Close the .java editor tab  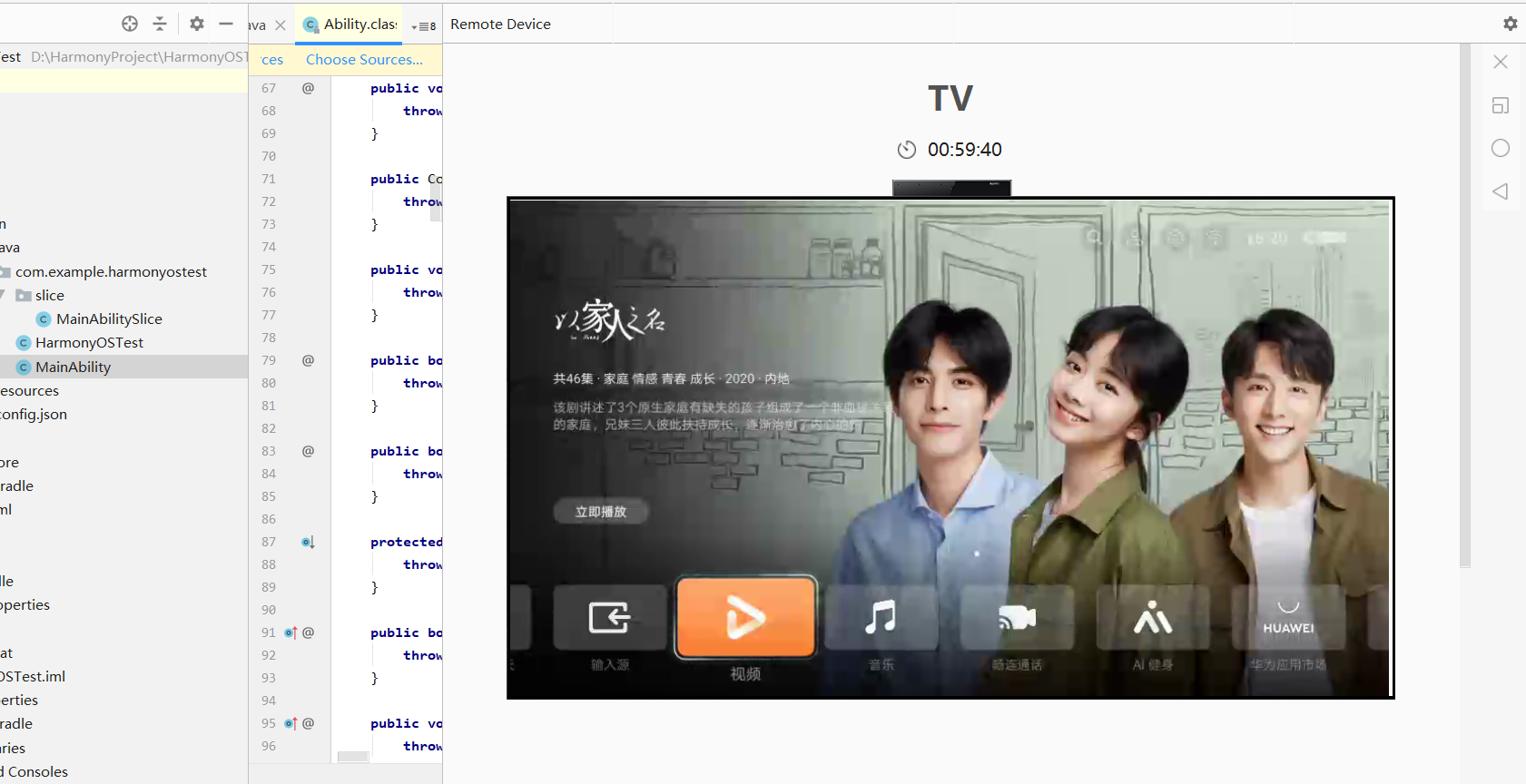[x=281, y=25]
